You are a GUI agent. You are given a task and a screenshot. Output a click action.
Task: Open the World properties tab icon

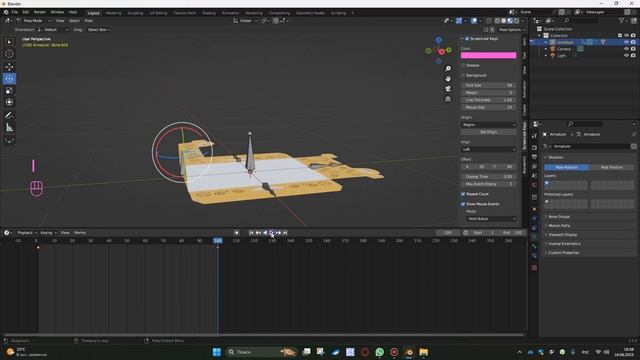[x=534, y=185]
